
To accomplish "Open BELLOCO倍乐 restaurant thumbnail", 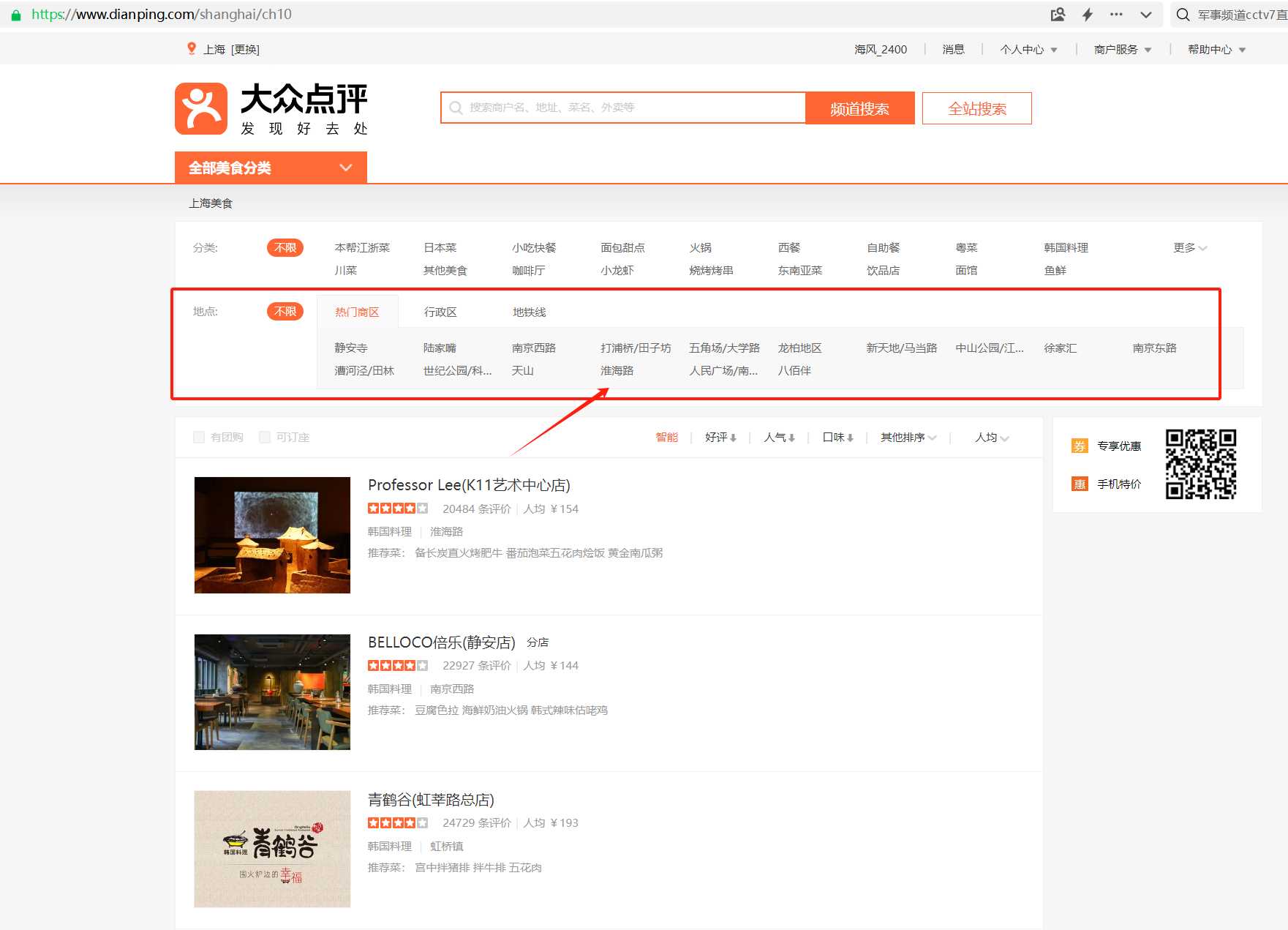I will [x=272, y=692].
